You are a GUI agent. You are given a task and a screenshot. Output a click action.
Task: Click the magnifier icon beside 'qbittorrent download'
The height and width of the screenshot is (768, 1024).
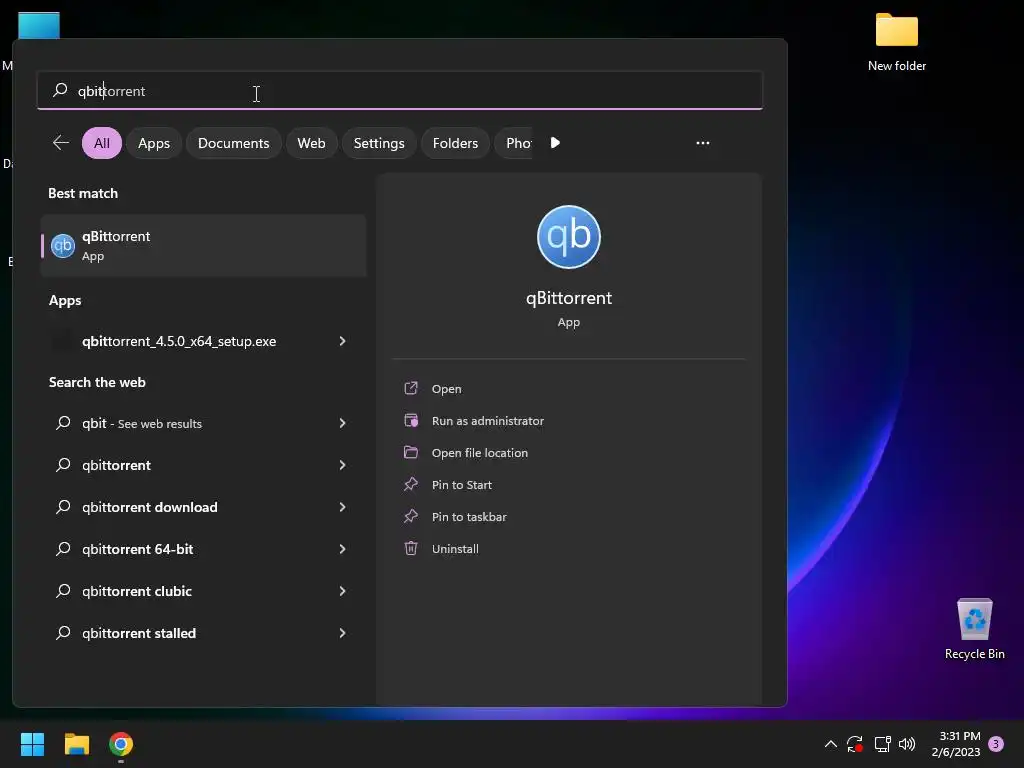tap(63, 507)
